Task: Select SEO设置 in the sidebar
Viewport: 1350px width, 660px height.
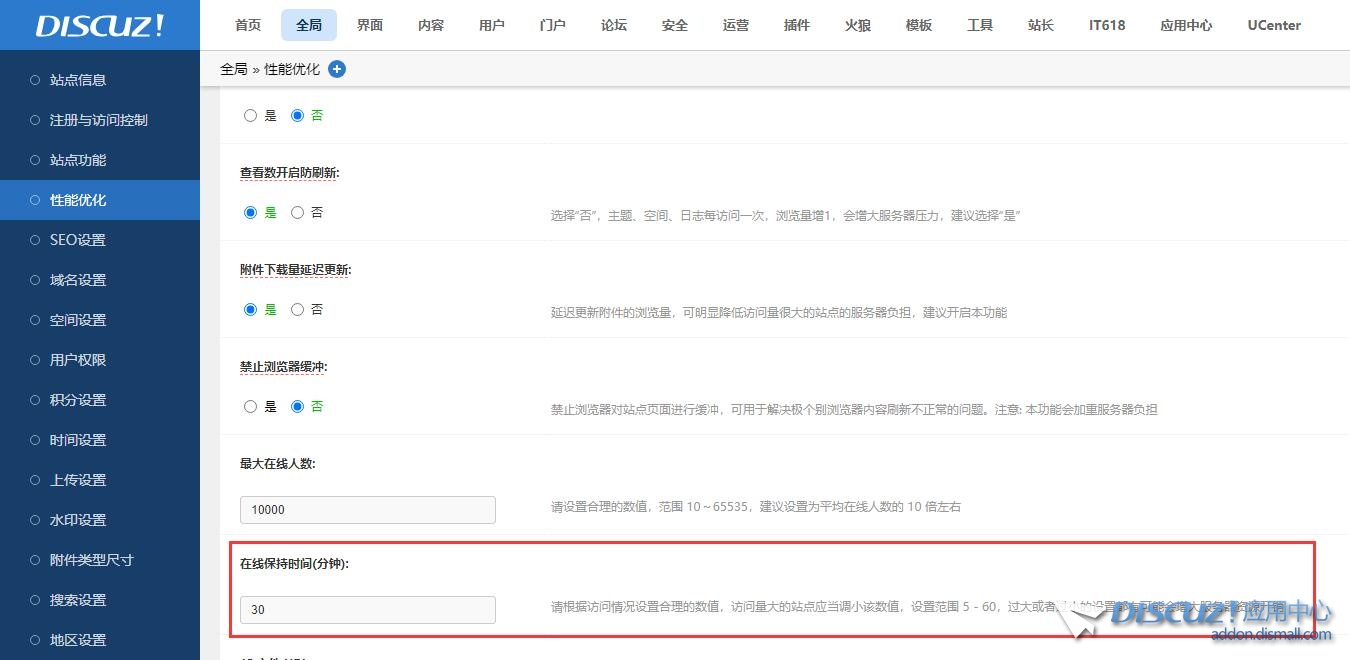Action: click(78, 240)
